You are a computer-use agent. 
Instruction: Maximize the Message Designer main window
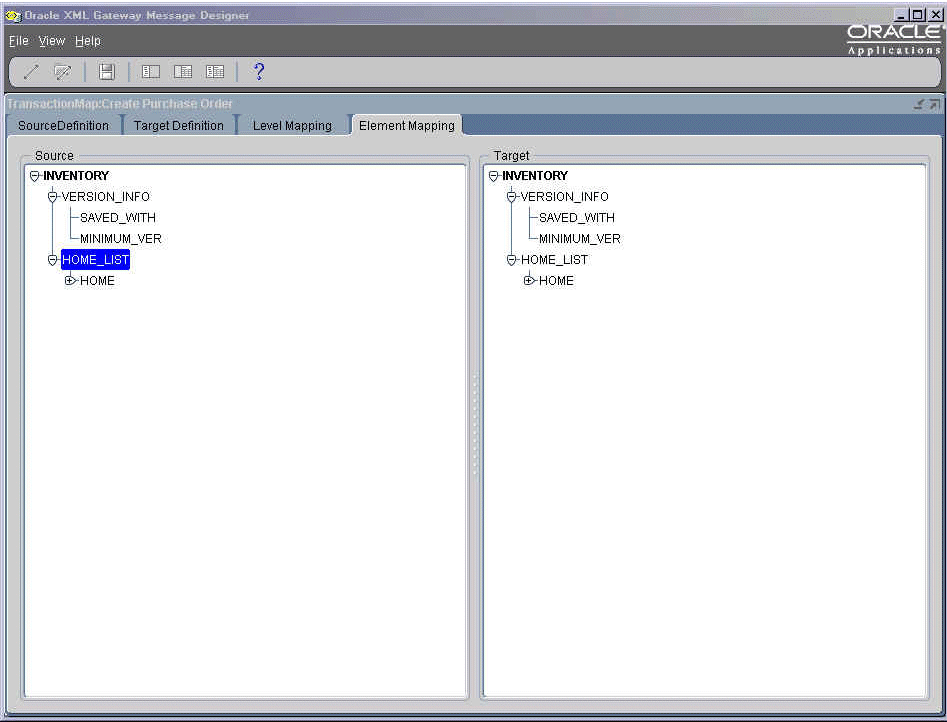coord(917,15)
